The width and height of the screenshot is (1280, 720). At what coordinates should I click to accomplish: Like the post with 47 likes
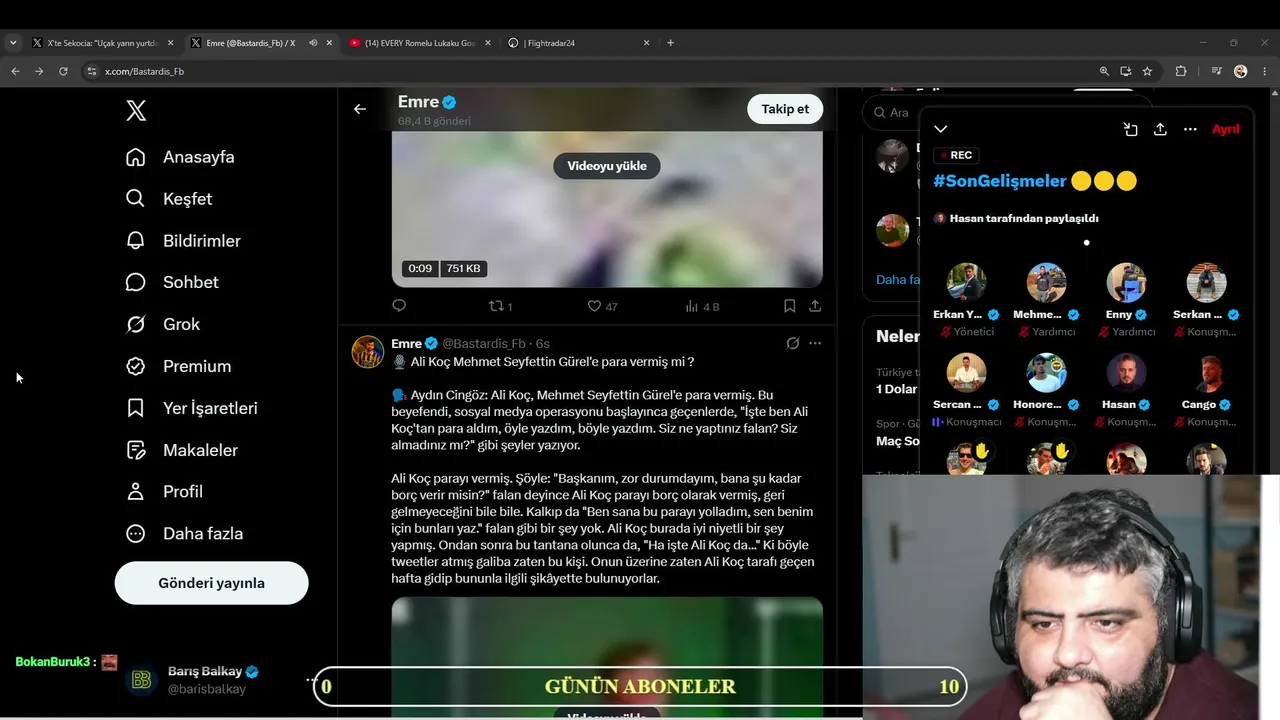tap(602, 306)
